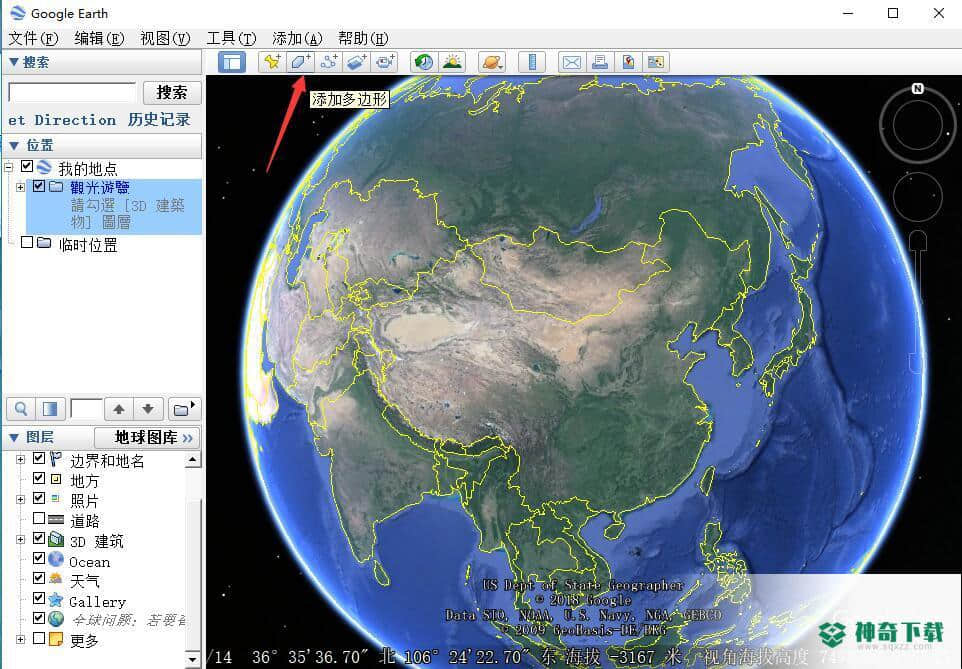
Task: Disable the 边界和地名 layer checkbox
Action: pyautogui.click(x=39, y=458)
